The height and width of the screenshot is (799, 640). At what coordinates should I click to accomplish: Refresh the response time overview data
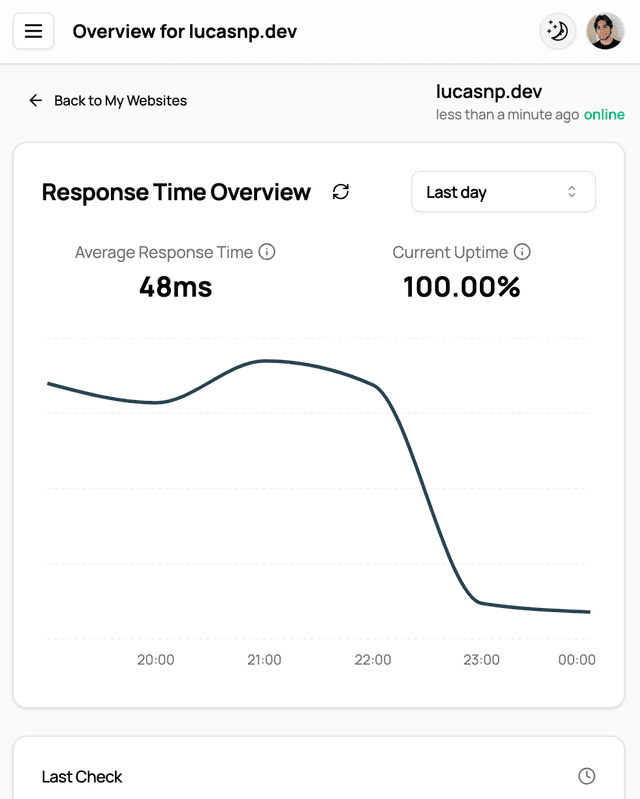click(341, 192)
